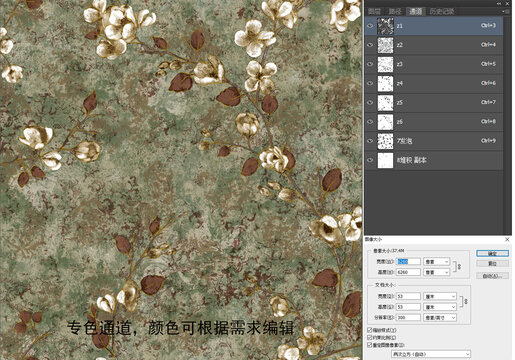Open the resample method dropdown

431,354
